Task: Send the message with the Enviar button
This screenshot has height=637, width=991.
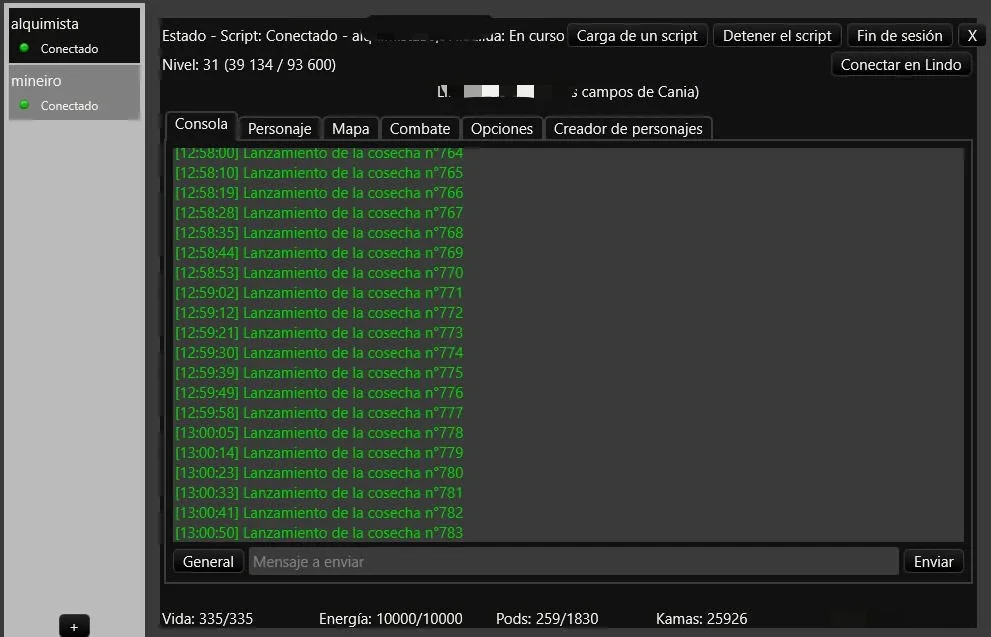Action: (933, 561)
